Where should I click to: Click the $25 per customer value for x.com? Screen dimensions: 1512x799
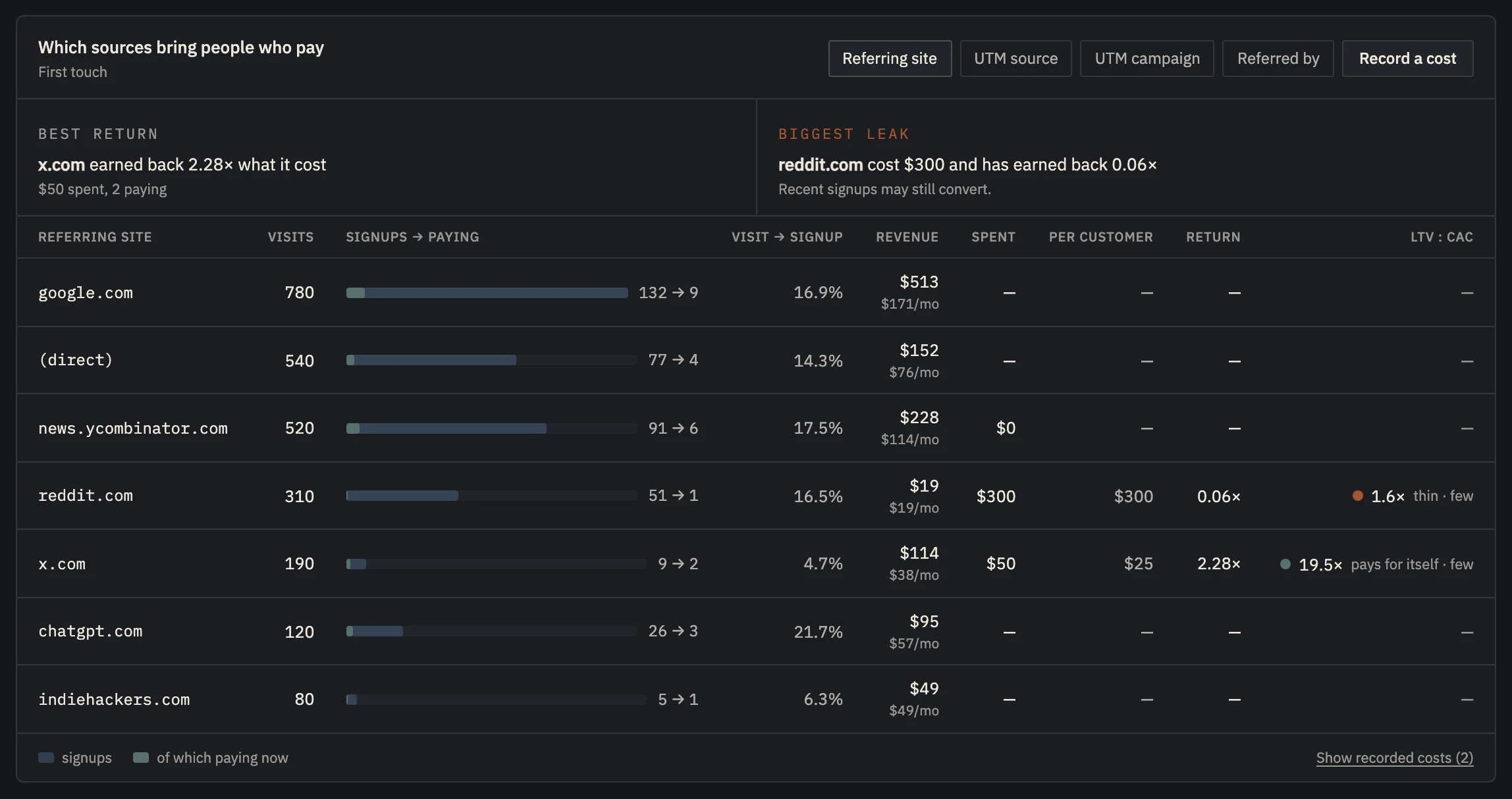click(x=1138, y=564)
